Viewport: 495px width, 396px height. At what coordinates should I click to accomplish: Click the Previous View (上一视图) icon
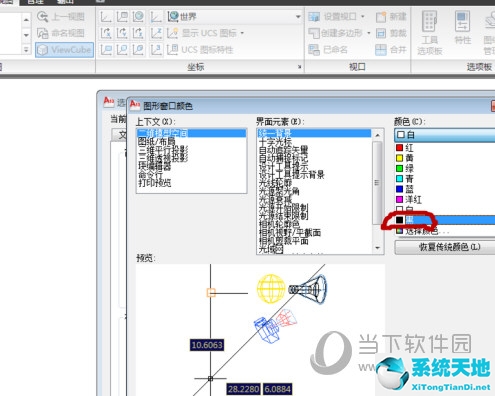point(42,17)
